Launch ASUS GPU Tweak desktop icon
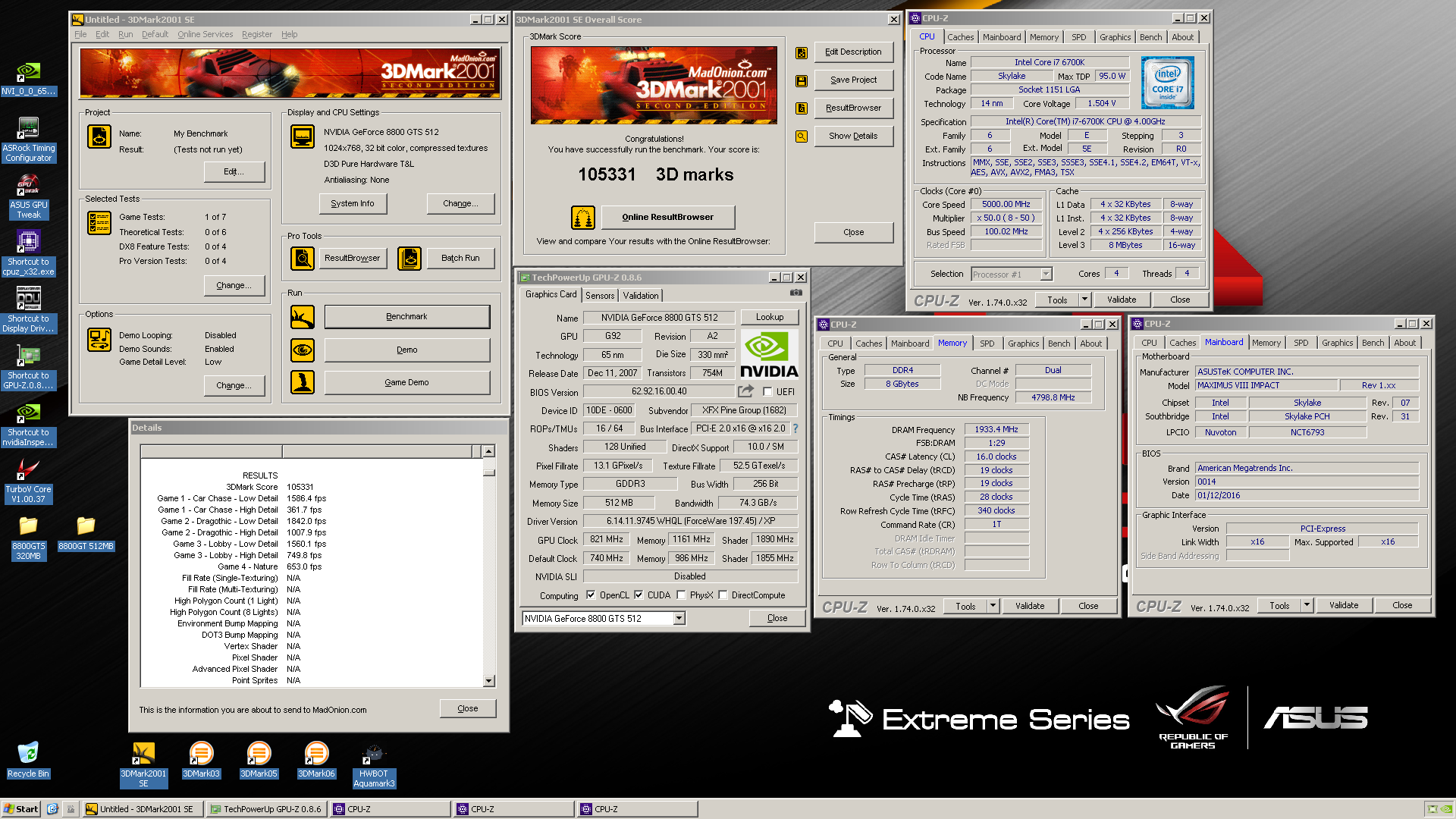This screenshot has width=1456, height=819. point(28,196)
